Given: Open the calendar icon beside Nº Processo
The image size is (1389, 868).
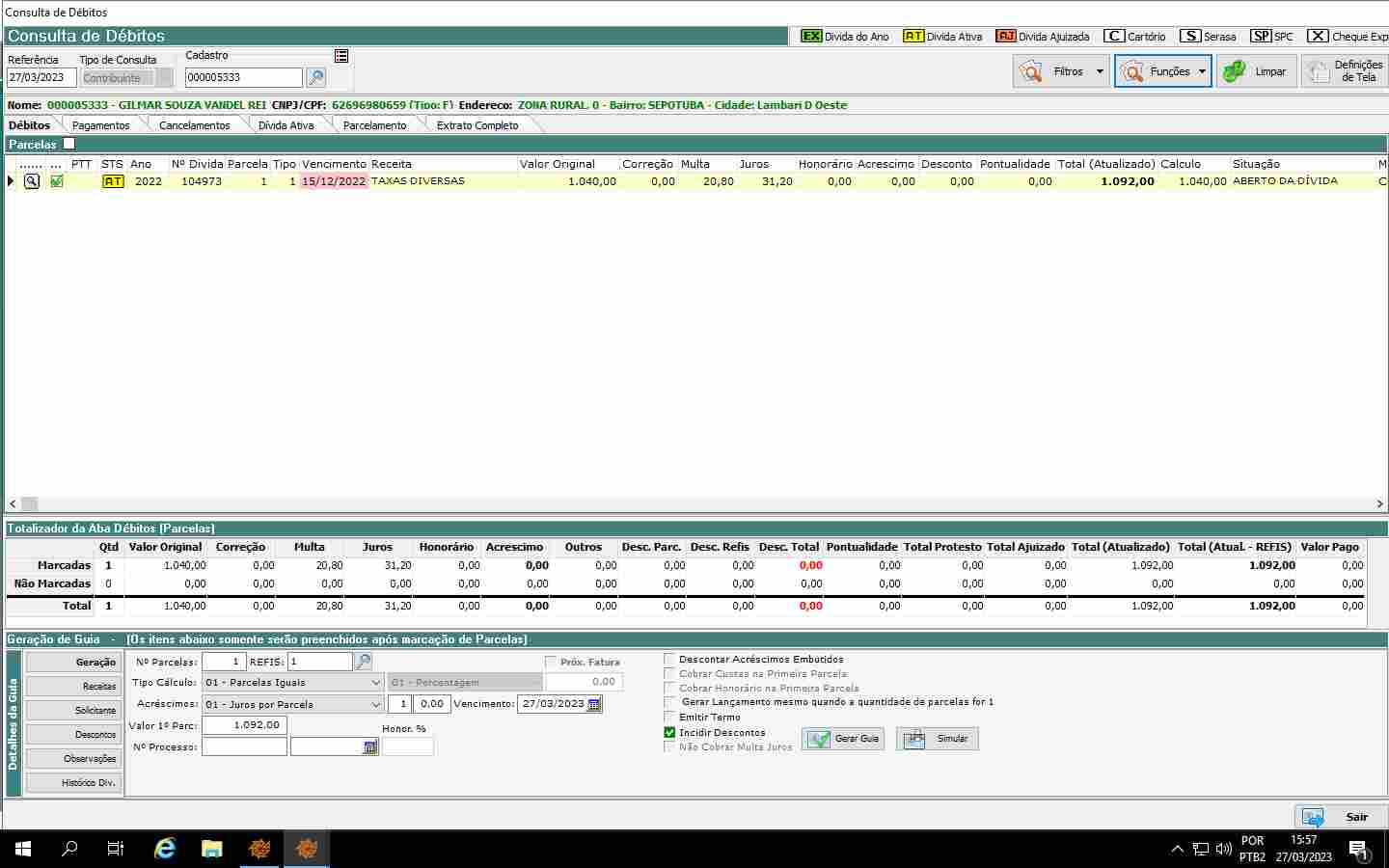Looking at the screenshot, I should (x=370, y=747).
